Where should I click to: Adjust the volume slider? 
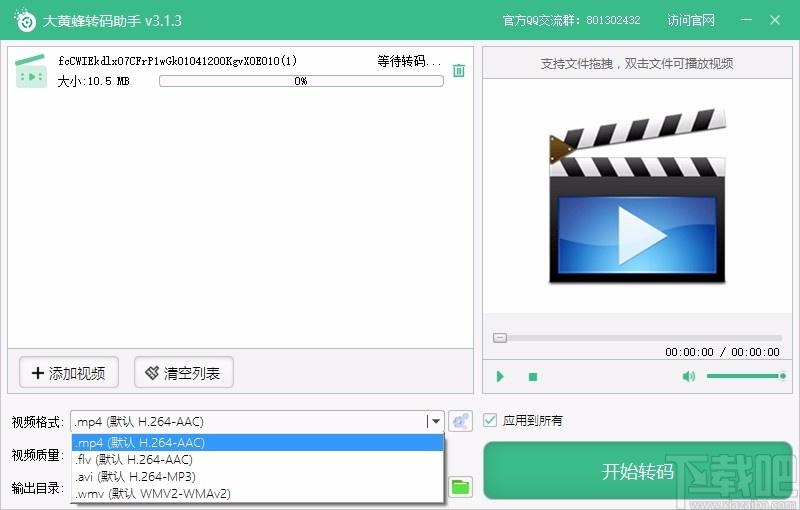pos(745,376)
